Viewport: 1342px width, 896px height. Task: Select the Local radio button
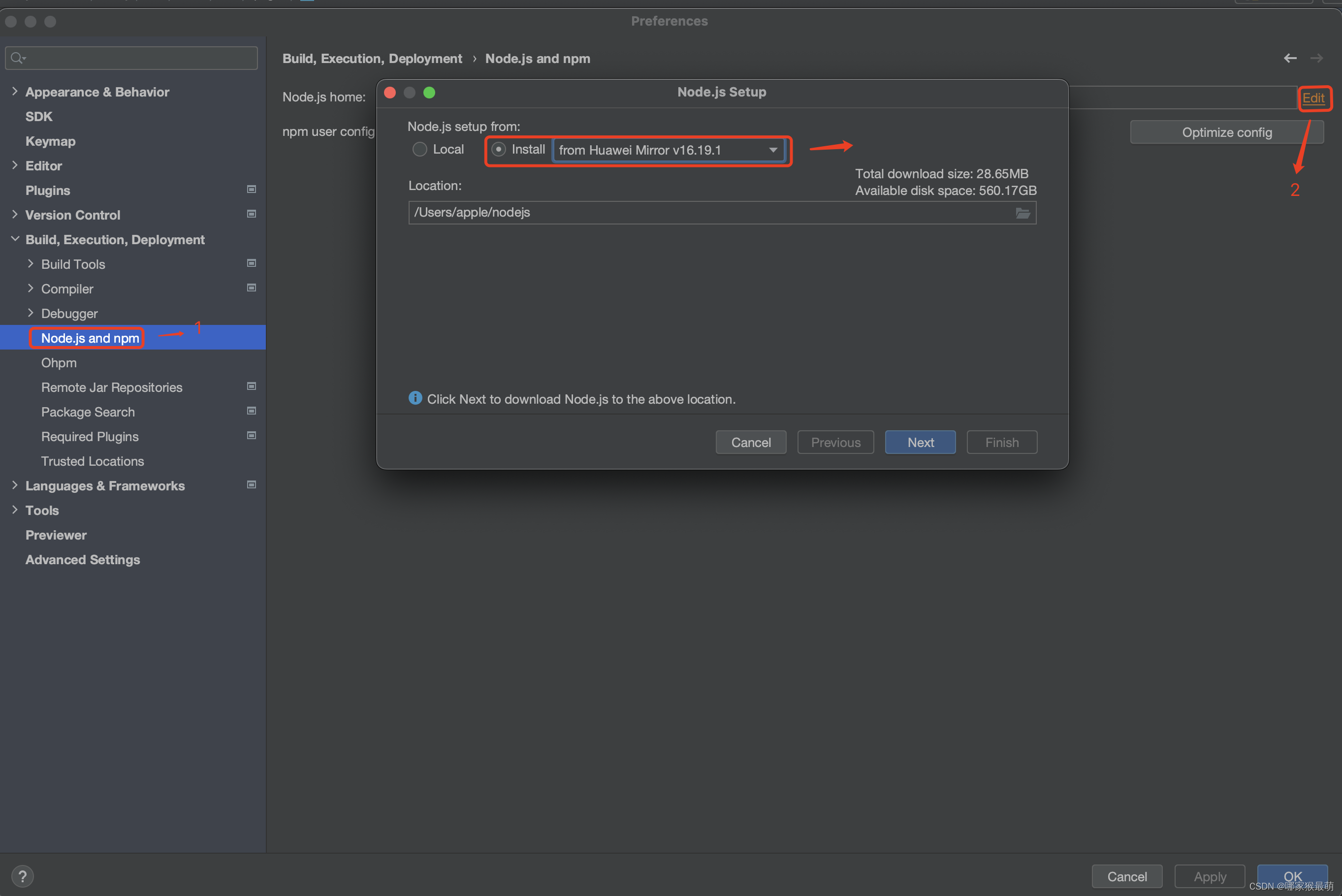click(x=420, y=150)
